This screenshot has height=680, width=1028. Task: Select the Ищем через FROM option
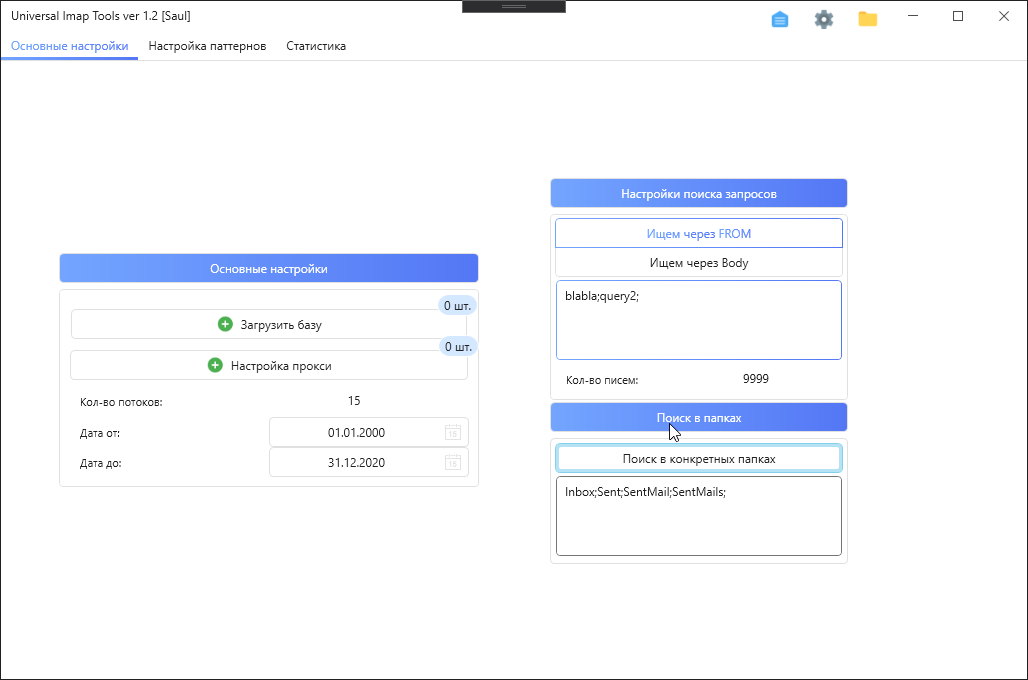tap(698, 233)
